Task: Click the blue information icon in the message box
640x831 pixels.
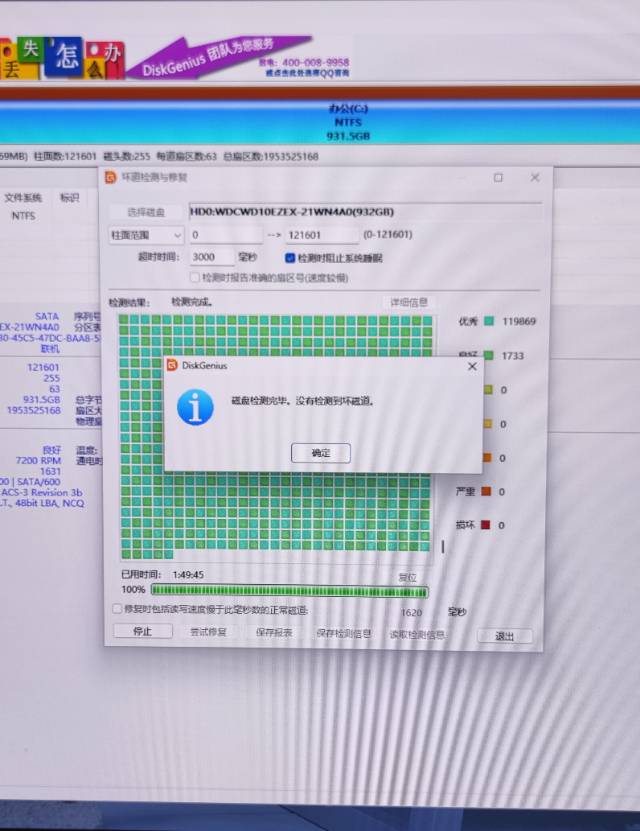Action: click(195, 407)
